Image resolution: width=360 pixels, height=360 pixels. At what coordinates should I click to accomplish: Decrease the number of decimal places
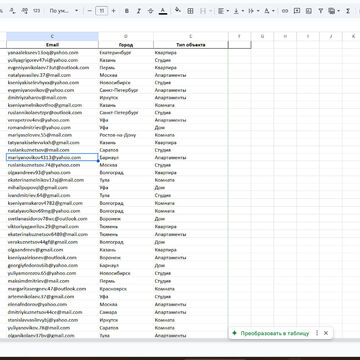12,11
